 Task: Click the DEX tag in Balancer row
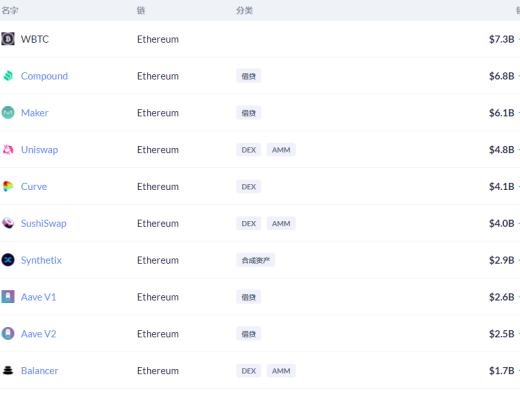click(249, 371)
